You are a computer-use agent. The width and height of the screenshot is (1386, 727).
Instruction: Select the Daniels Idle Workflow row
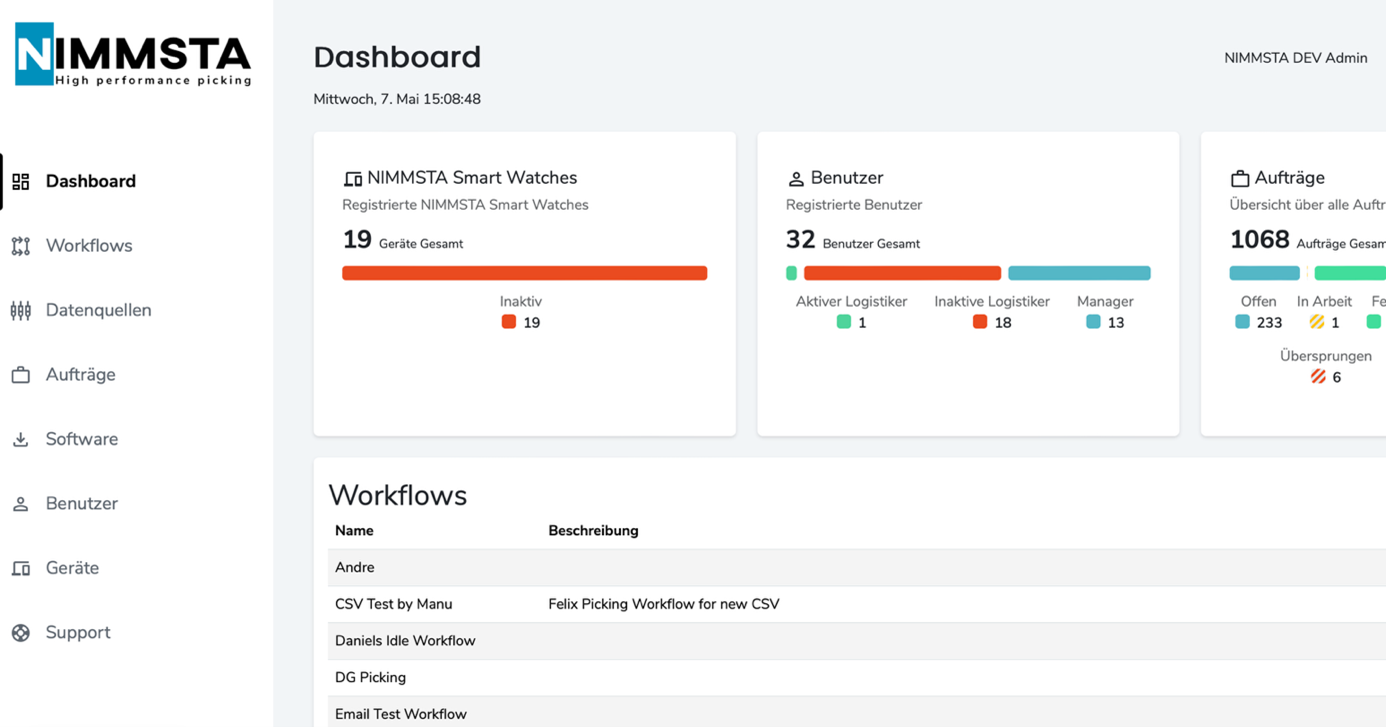(x=857, y=641)
